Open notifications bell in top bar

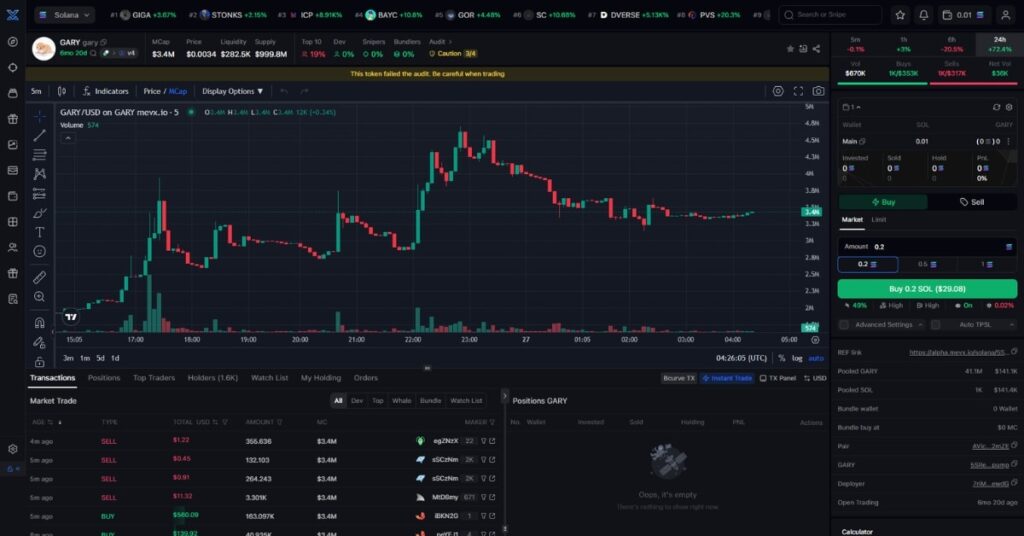click(923, 14)
